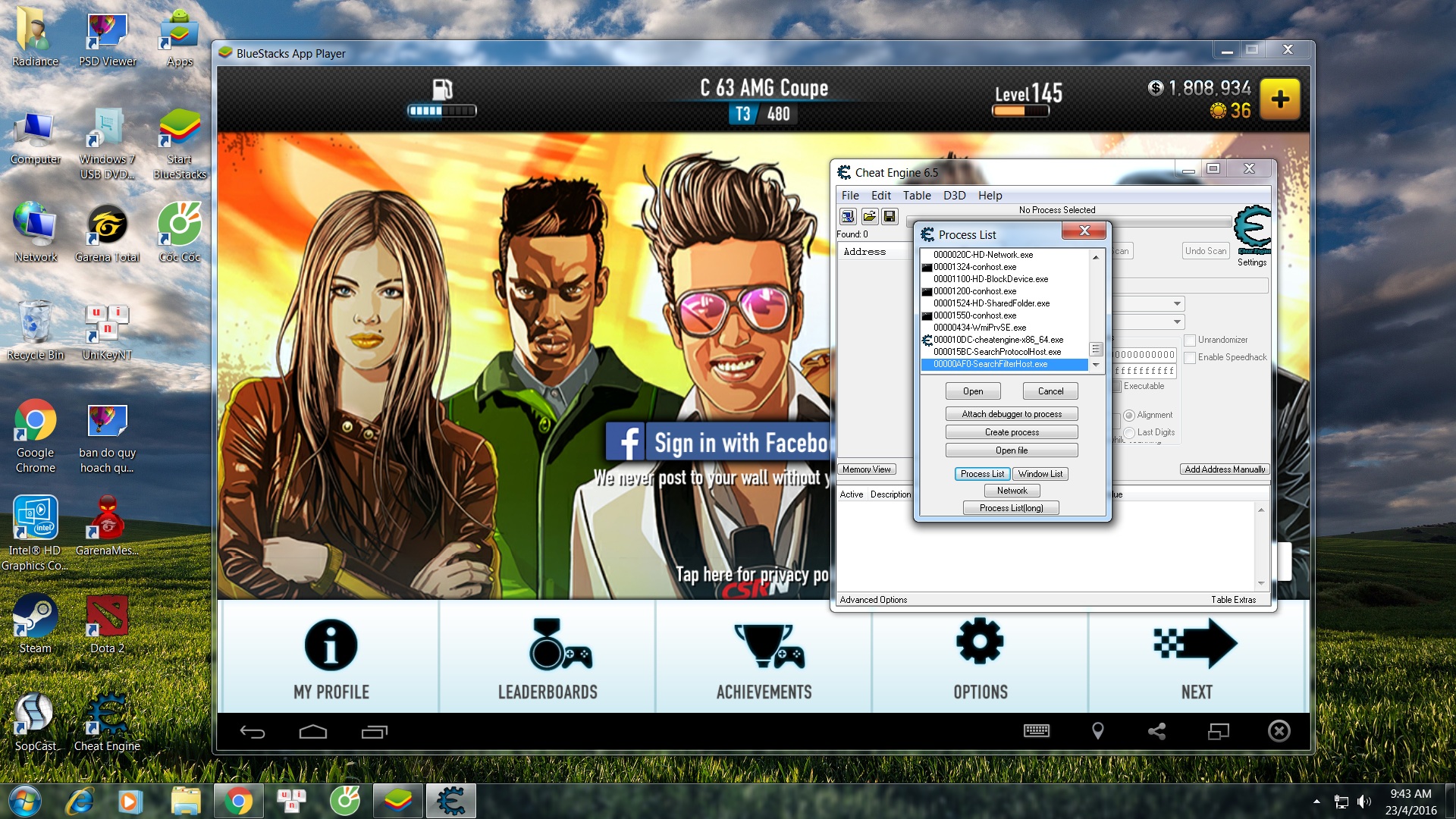This screenshot has height=819, width=1456.
Task: Click the save table floppy icon
Action: click(x=890, y=217)
